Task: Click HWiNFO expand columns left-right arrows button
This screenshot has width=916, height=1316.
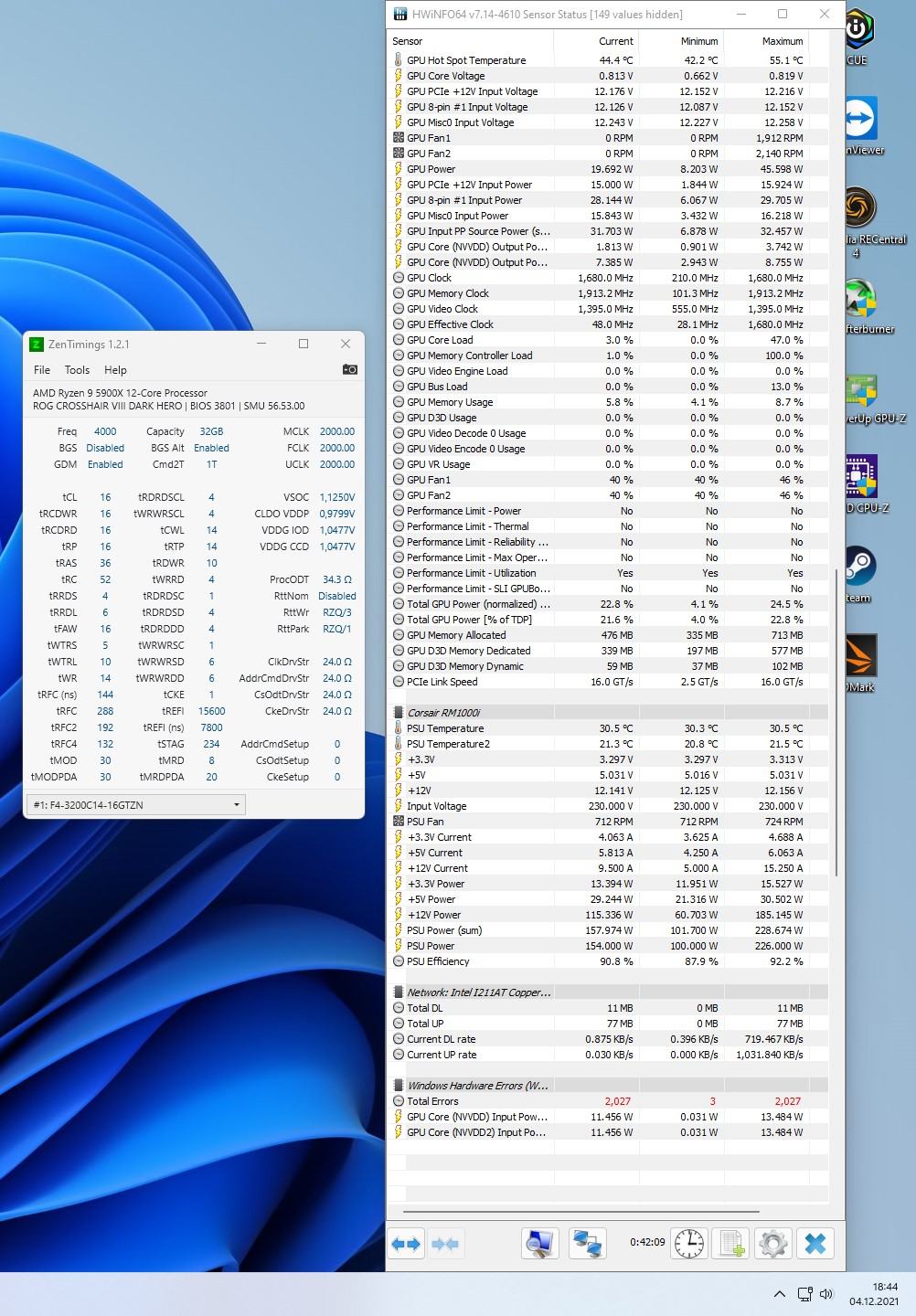Action: coord(407,1244)
